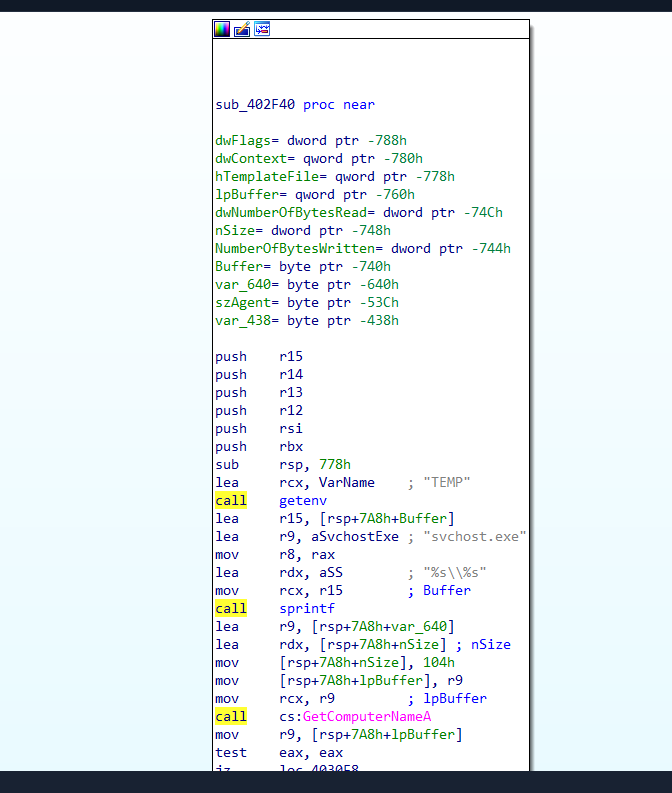
Task: Click the mov r8, rax instruction
Action: pyautogui.click(x=275, y=555)
